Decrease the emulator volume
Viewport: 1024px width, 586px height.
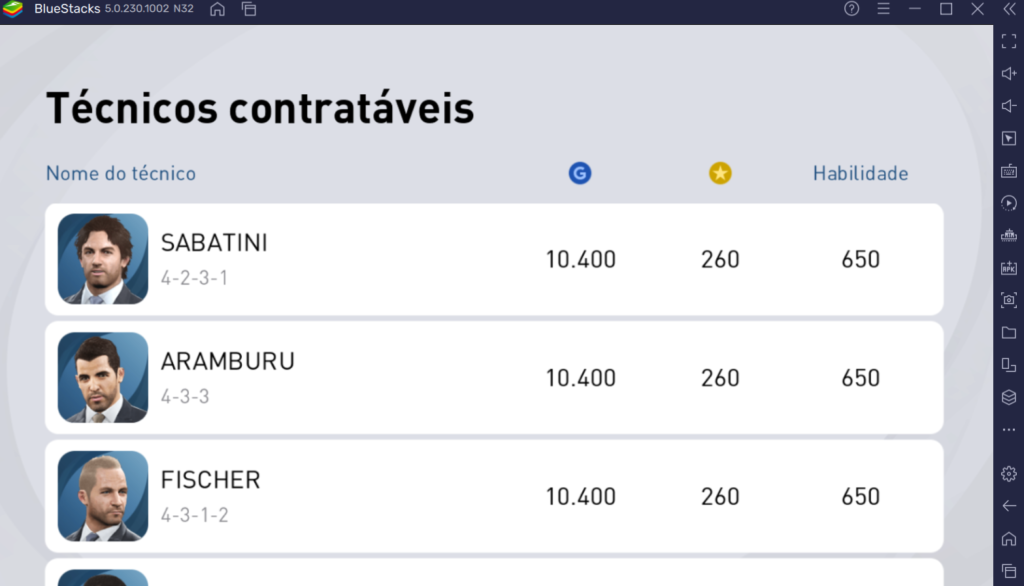coord(1008,105)
